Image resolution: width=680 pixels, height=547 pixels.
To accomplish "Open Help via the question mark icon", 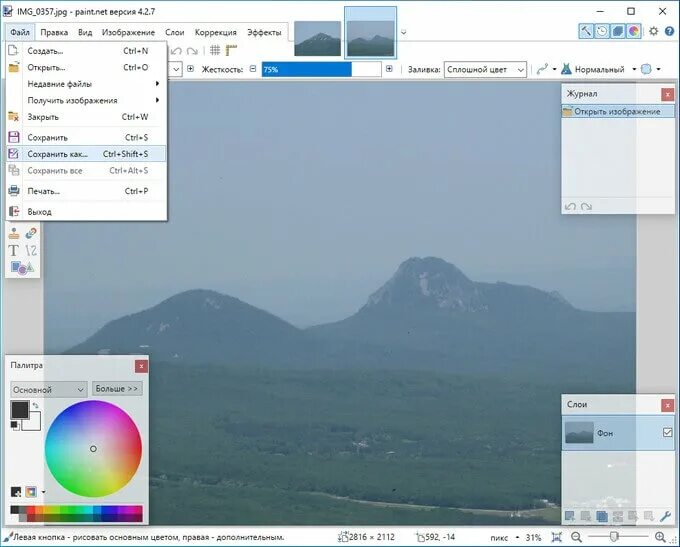I will pos(670,31).
